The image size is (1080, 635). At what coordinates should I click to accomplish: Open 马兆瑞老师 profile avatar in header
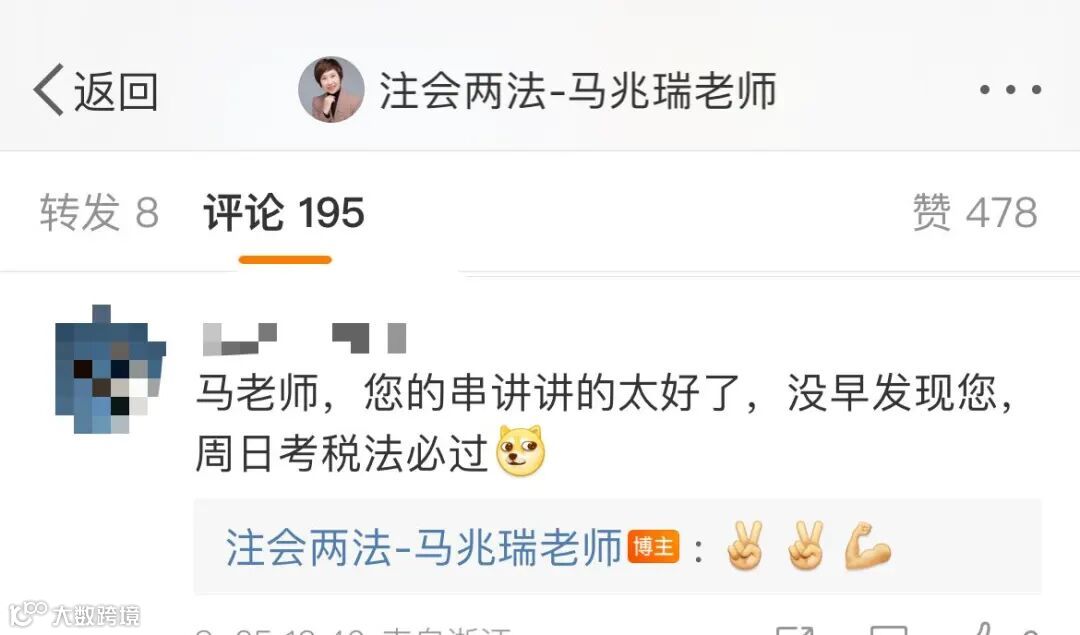click(x=331, y=90)
